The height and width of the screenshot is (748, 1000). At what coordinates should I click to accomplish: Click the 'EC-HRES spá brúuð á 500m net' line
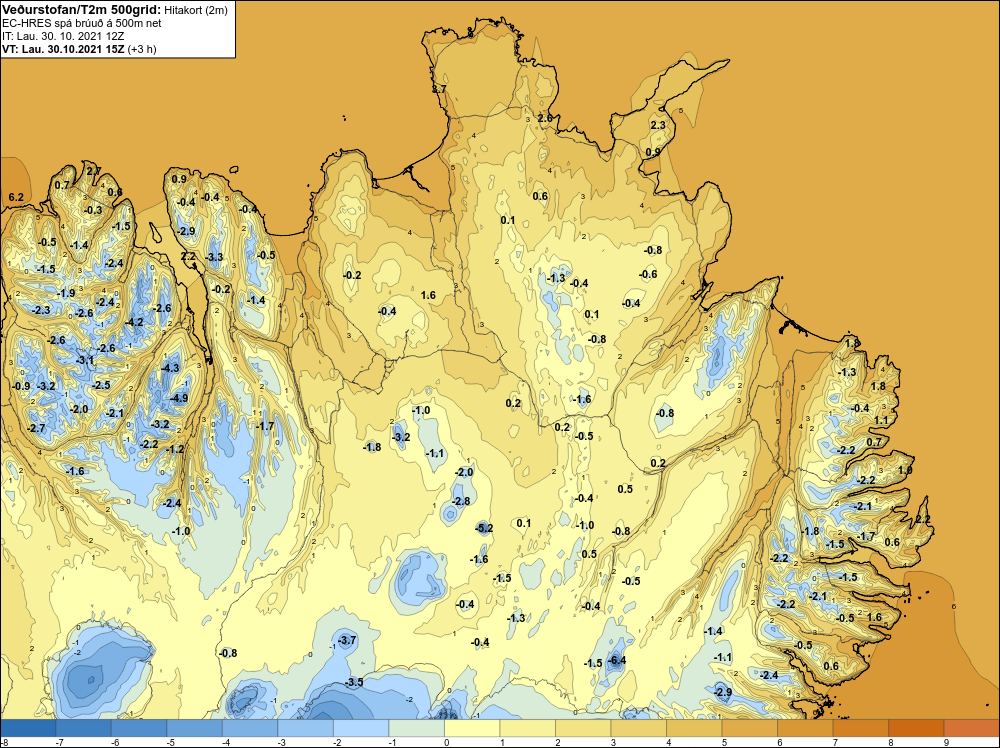point(82,23)
